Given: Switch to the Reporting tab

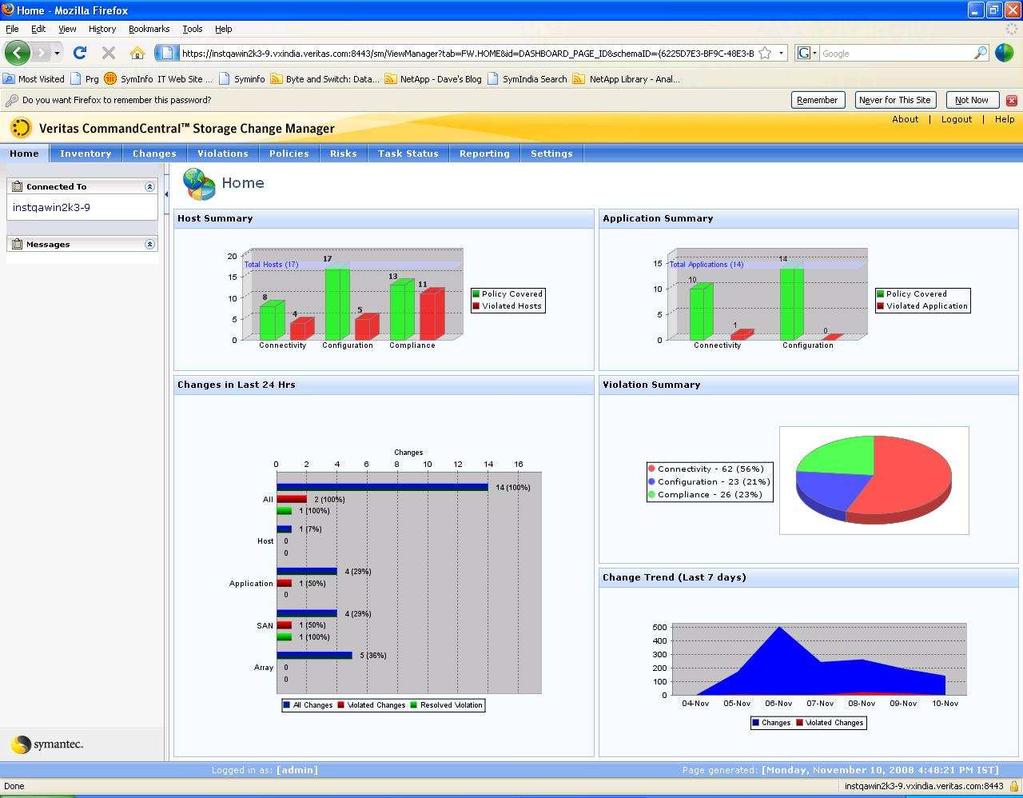Looking at the screenshot, I should point(484,153).
